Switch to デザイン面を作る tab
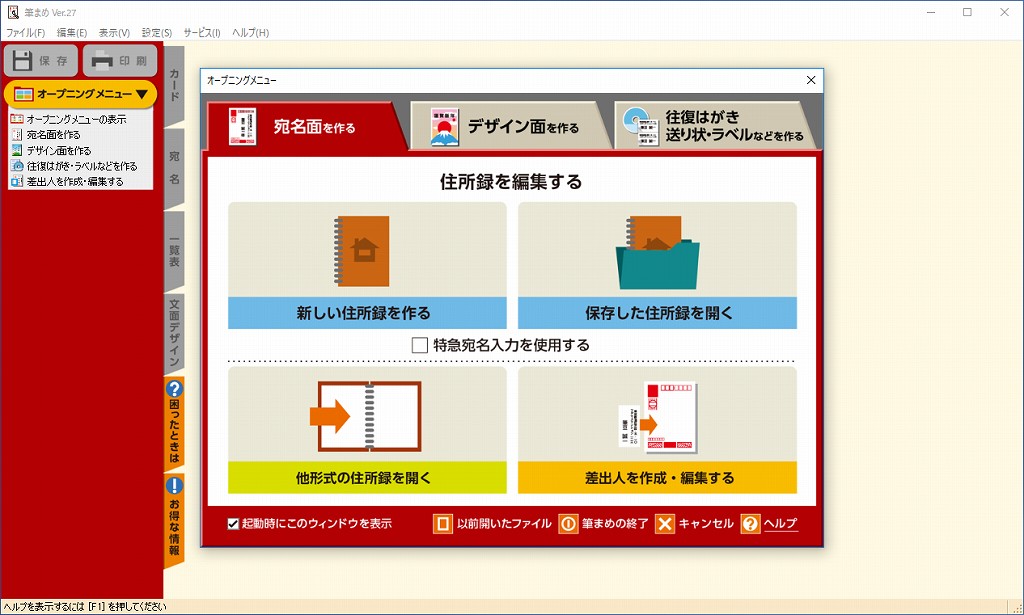Image resolution: width=1024 pixels, height=615 pixels. 505,127
